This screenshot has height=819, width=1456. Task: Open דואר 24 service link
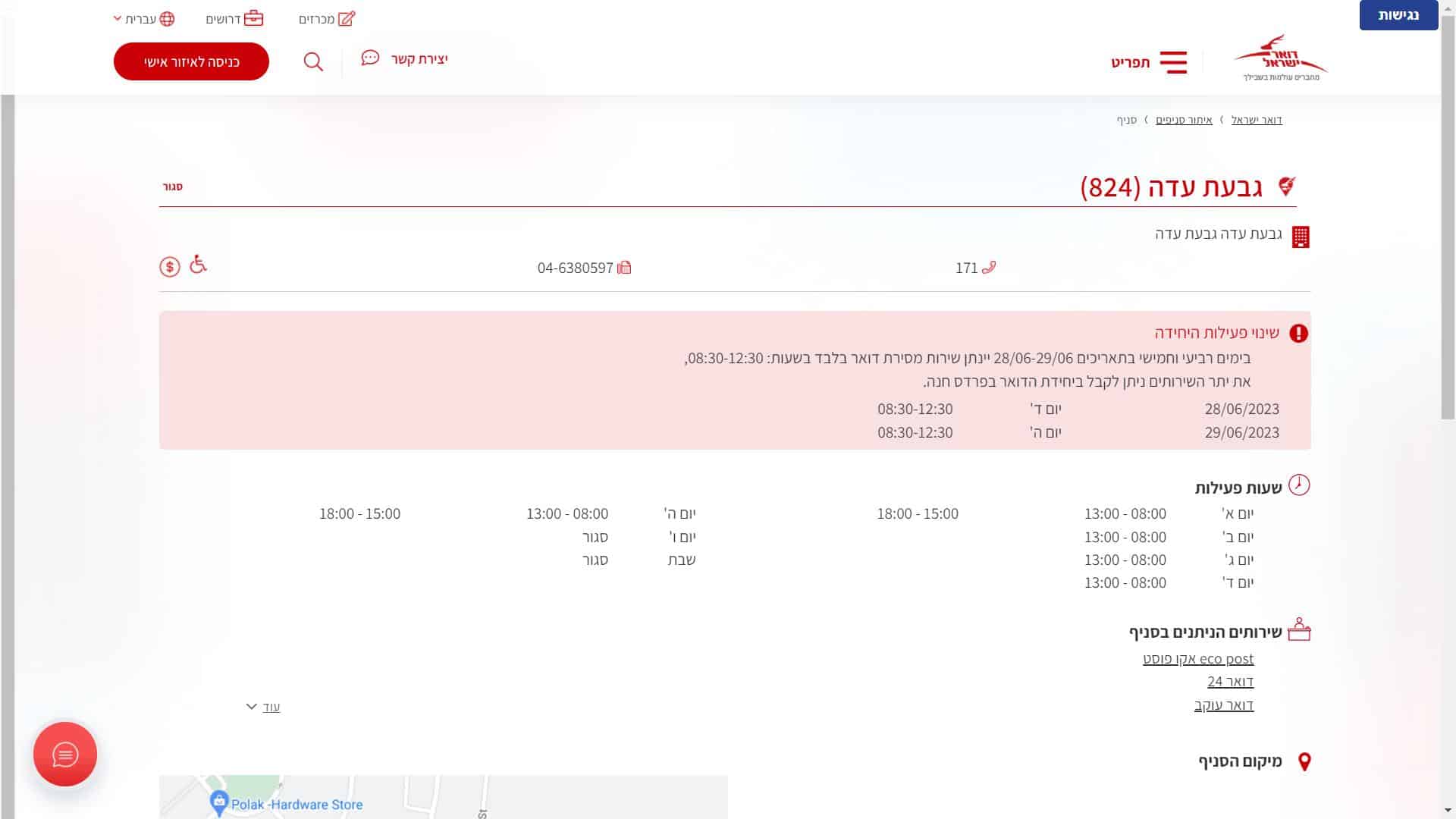pyautogui.click(x=1231, y=682)
